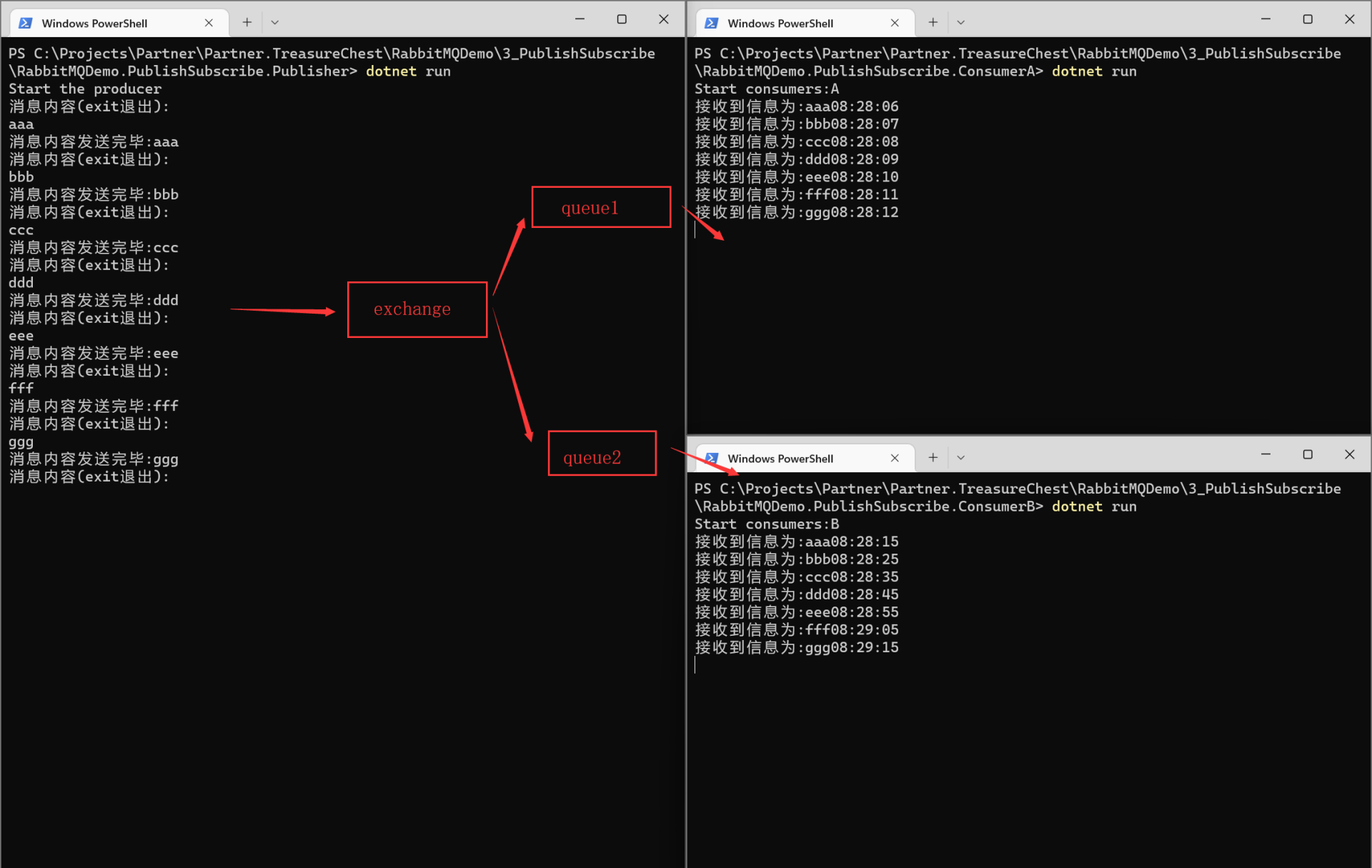Select the Windows PowerShell tab in Publisher window
The height and width of the screenshot is (868, 1372).
click(x=107, y=23)
